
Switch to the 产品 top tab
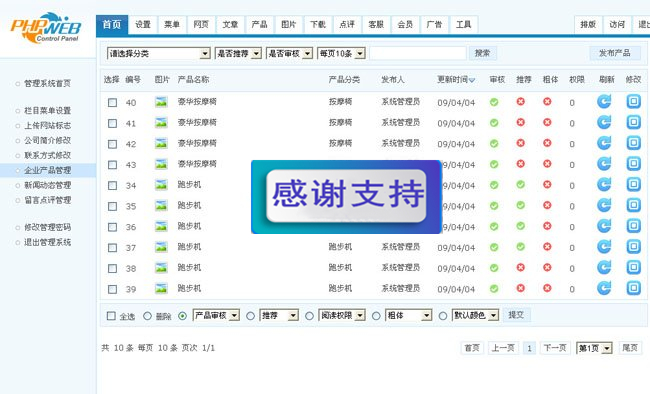[260, 25]
